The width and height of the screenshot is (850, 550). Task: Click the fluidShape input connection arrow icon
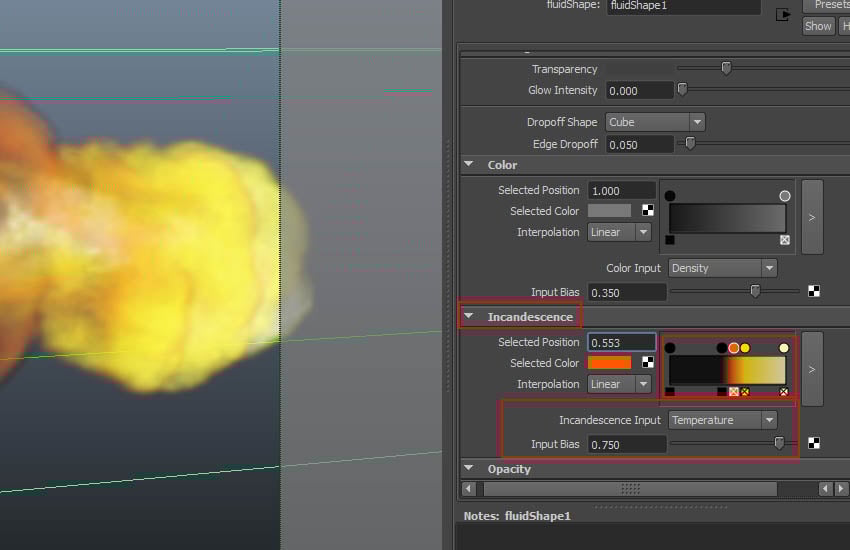(x=782, y=15)
